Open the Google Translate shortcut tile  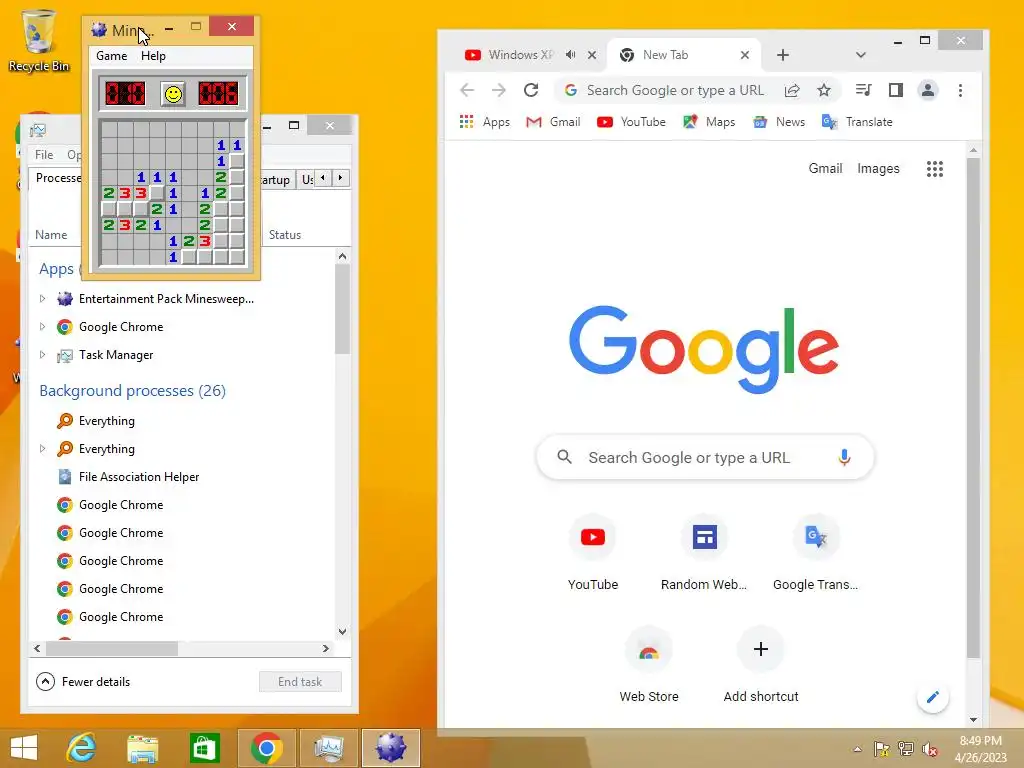click(x=816, y=554)
